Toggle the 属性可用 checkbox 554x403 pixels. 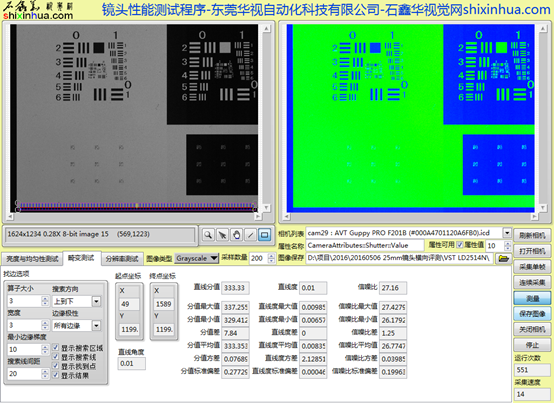click(x=460, y=245)
